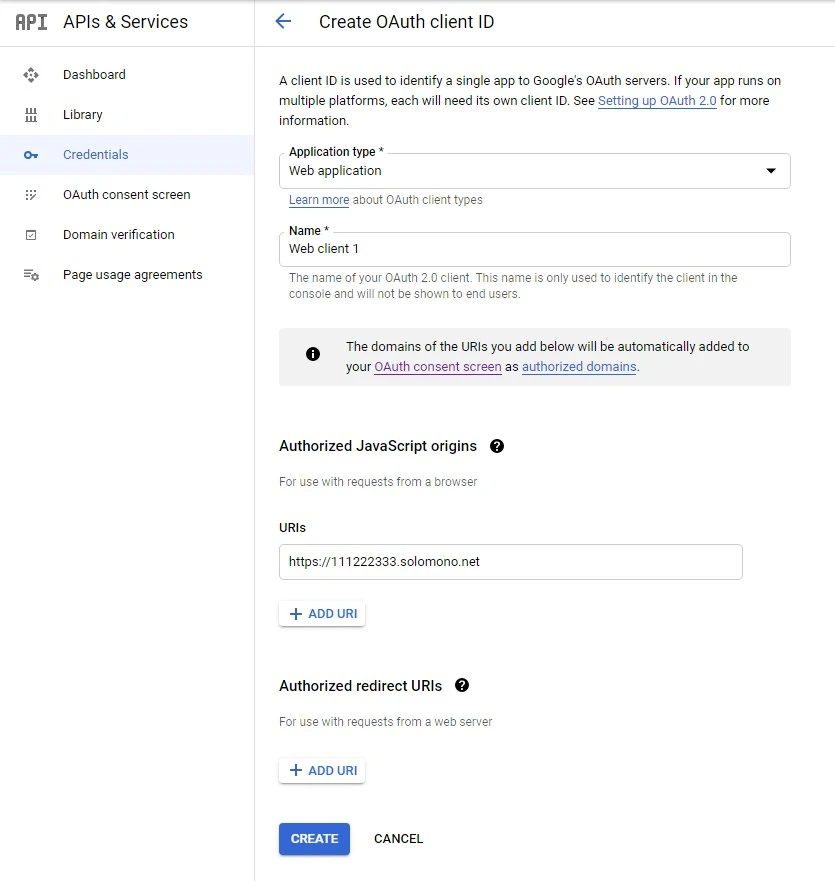835x881 pixels.
Task: Open help for Authorized JavaScript origins
Action: [497, 446]
